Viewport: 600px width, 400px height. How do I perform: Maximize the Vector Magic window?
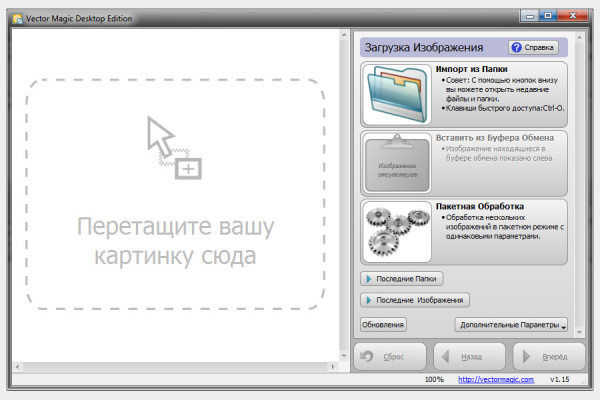click(548, 16)
